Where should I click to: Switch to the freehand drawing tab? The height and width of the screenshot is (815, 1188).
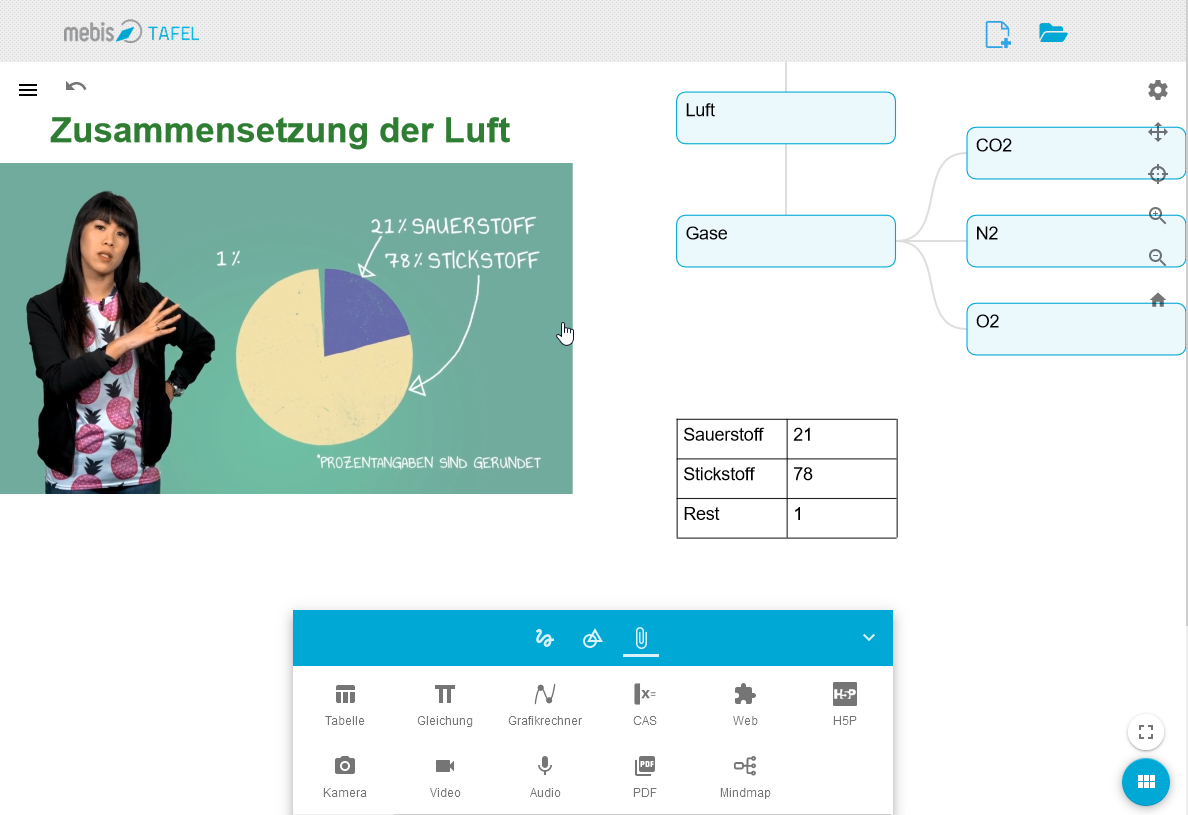544,638
